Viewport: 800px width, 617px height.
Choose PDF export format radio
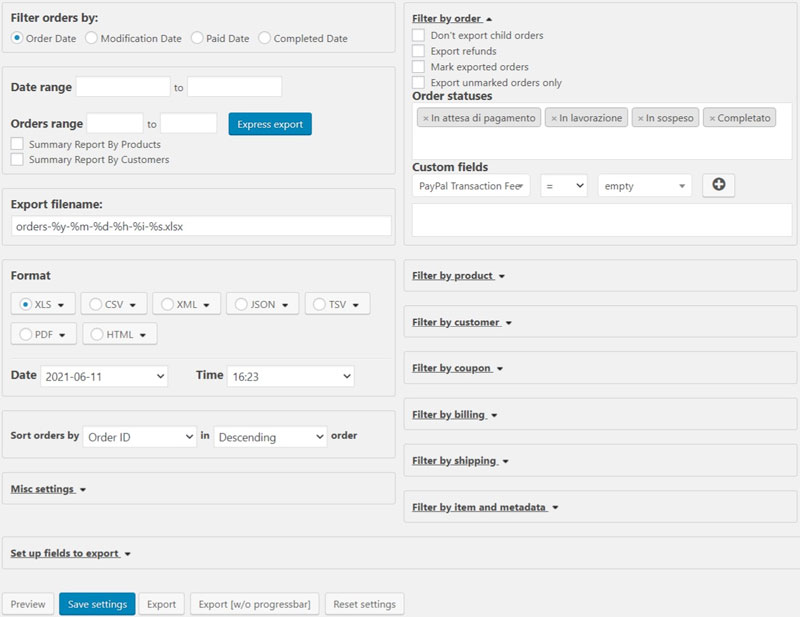point(26,334)
